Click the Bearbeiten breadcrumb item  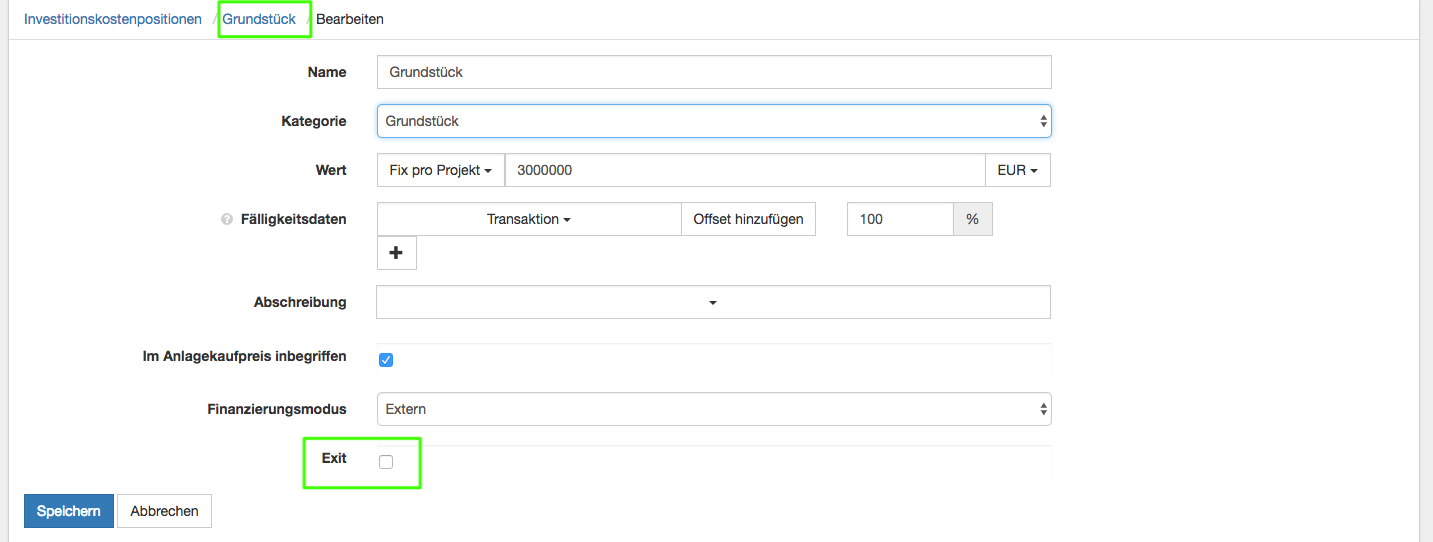tap(349, 19)
